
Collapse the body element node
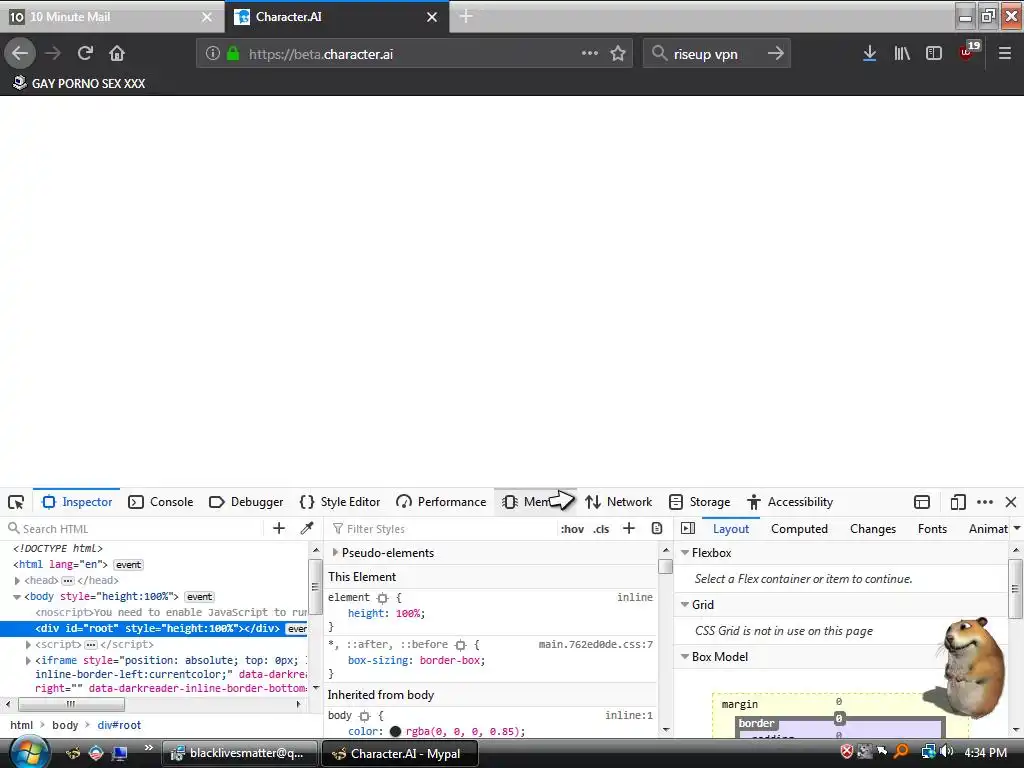[x=18, y=596]
